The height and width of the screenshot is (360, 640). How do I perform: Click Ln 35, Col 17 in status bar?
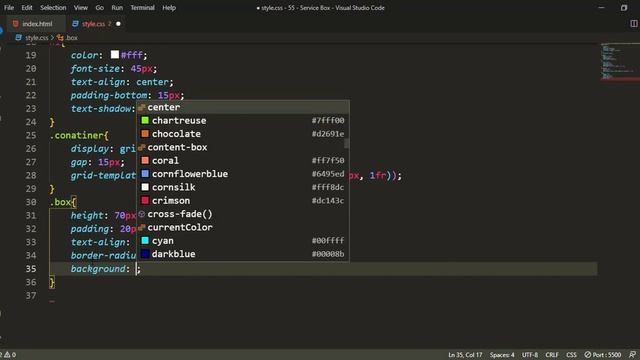pyautogui.click(x=465, y=355)
